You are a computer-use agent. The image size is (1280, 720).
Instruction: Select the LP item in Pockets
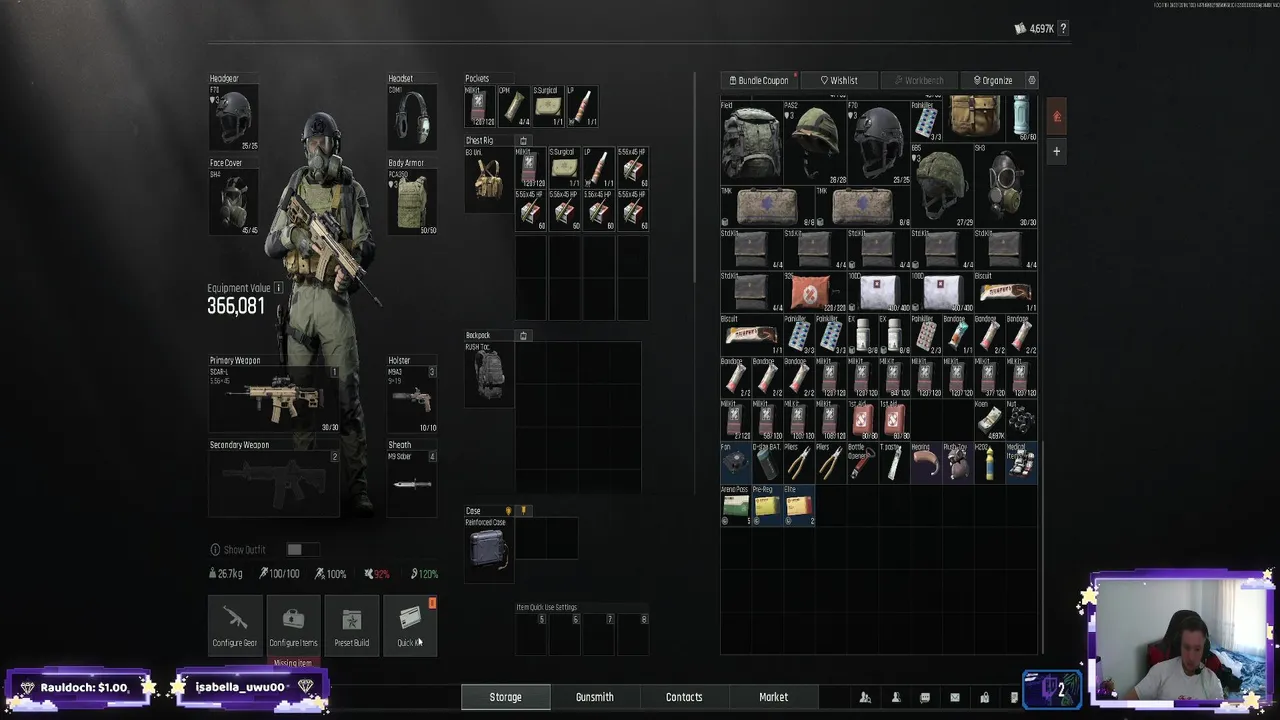pyautogui.click(x=582, y=106)
